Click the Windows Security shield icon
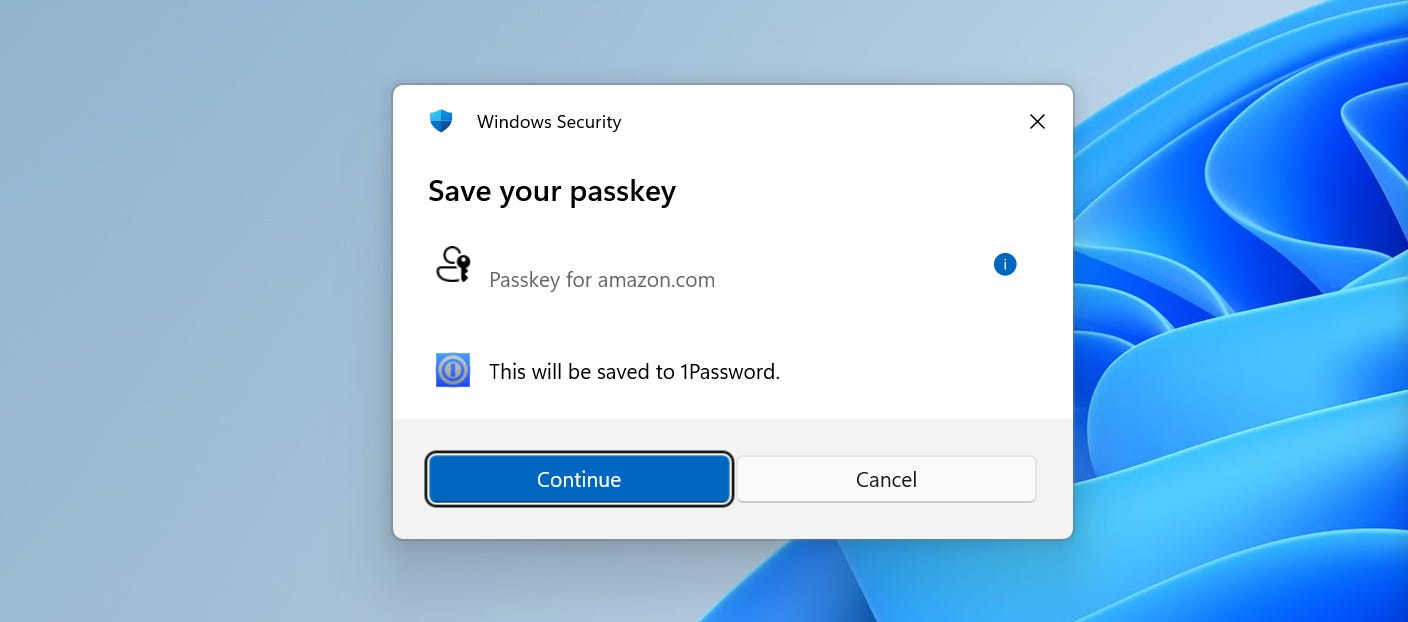The width and height of the screenshot is (1408, 622). [x=441, y=121]
